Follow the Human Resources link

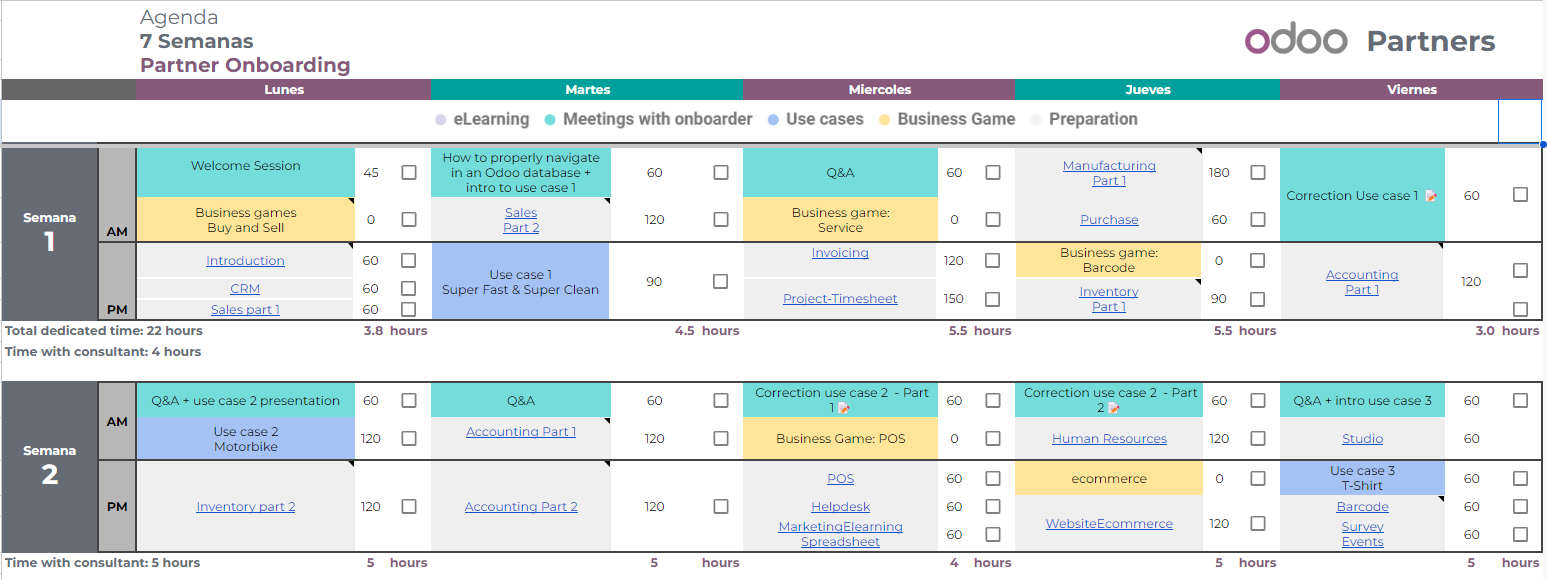coord(1109,439)
